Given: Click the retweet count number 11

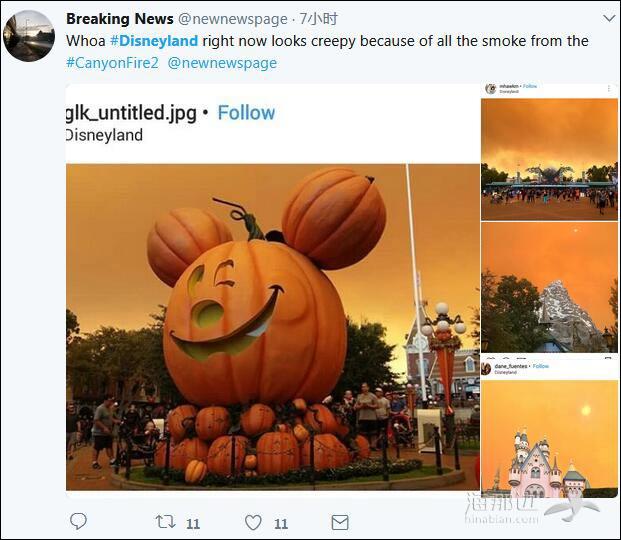Looking at the screenshot, I should click(193, 524).
